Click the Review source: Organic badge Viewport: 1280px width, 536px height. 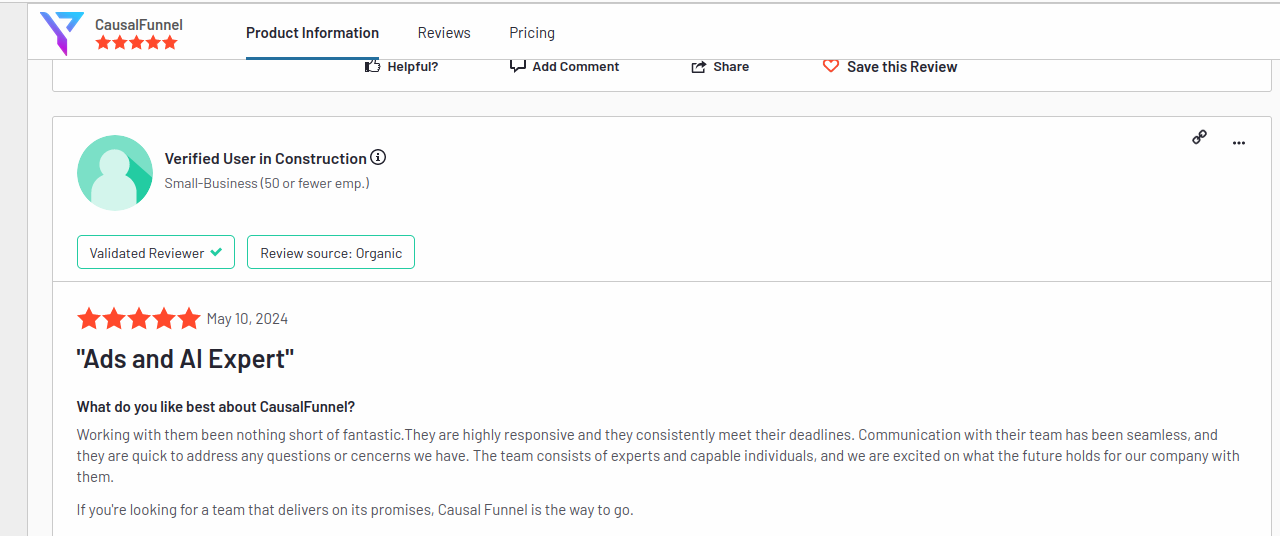click(x=331, y=252)
